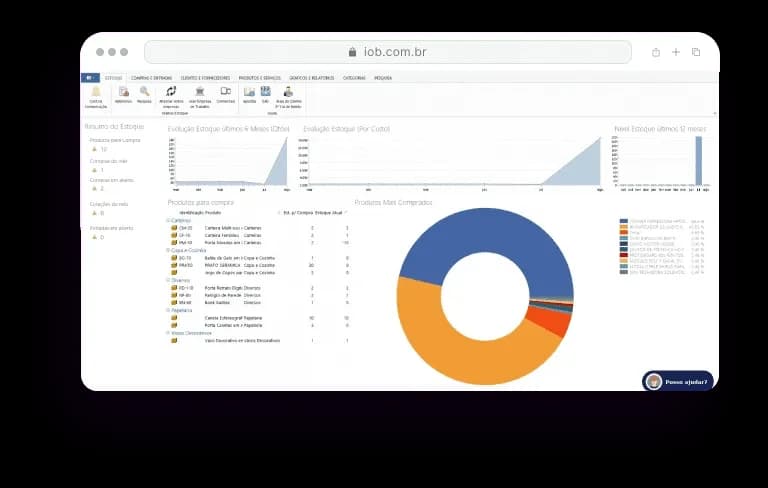This screenshot has height=488, width=768.
Task: Collapse the Papelaria product group
Action: pos(168,310)
